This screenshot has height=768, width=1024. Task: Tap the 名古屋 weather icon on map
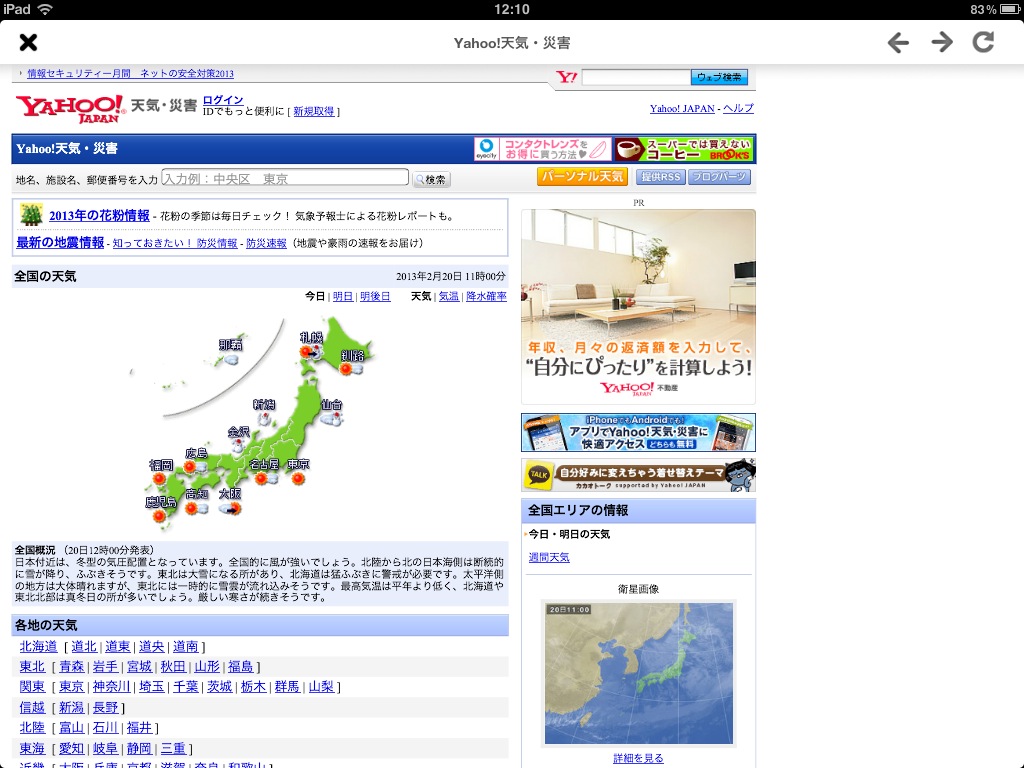266,479
